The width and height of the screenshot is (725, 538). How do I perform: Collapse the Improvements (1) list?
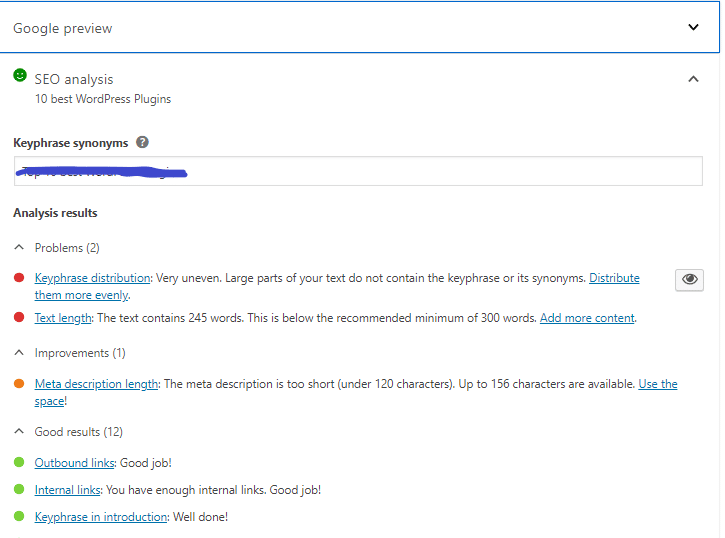(x=19, y=353)
